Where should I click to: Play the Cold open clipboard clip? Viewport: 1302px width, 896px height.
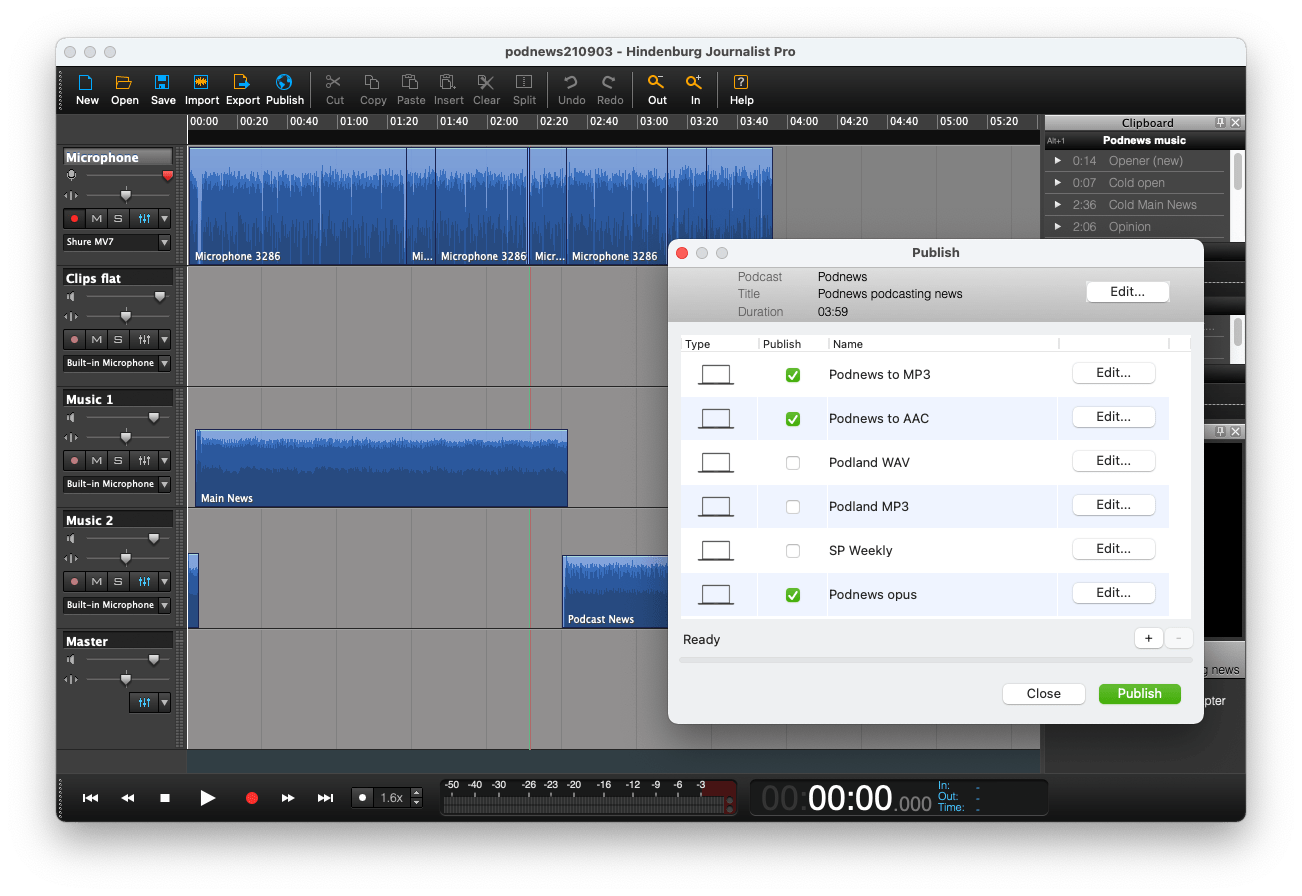tap(1058, 183)
